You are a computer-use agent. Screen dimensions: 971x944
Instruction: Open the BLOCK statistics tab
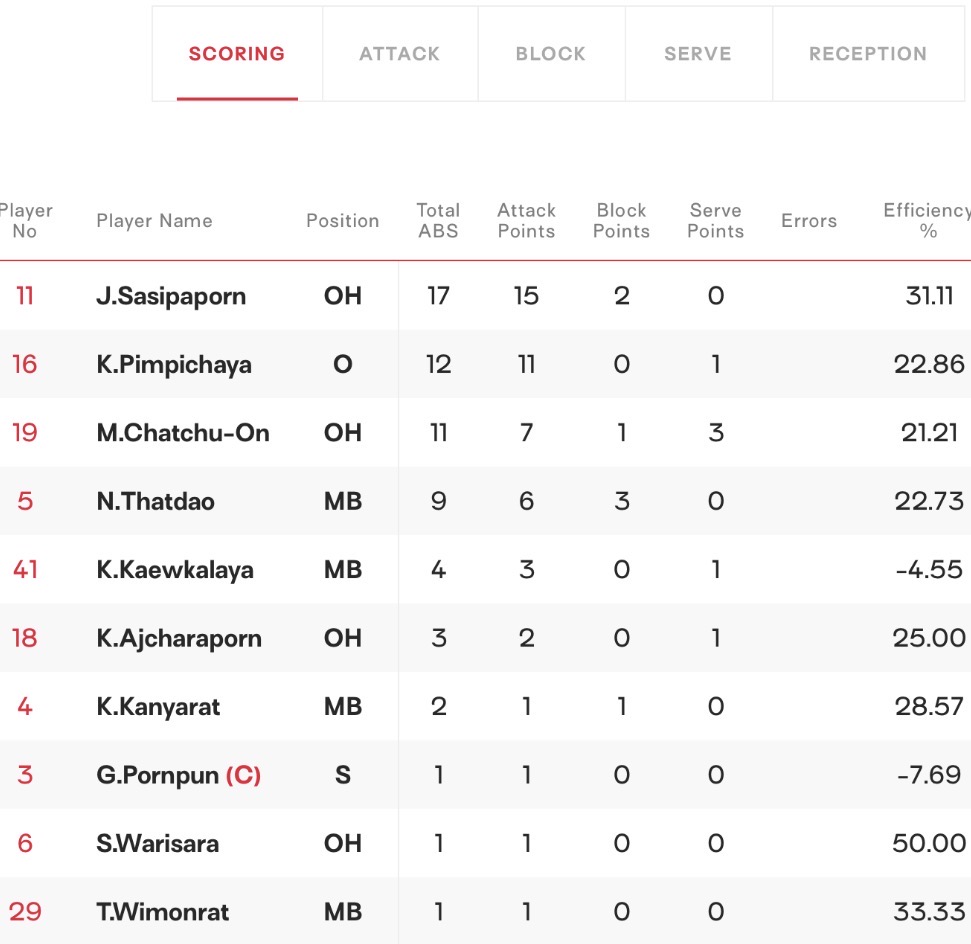coord(551,54)
